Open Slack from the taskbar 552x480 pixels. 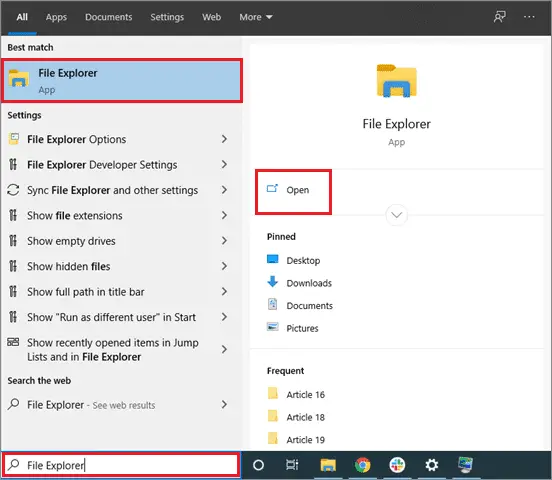click(x=397, y=465)
